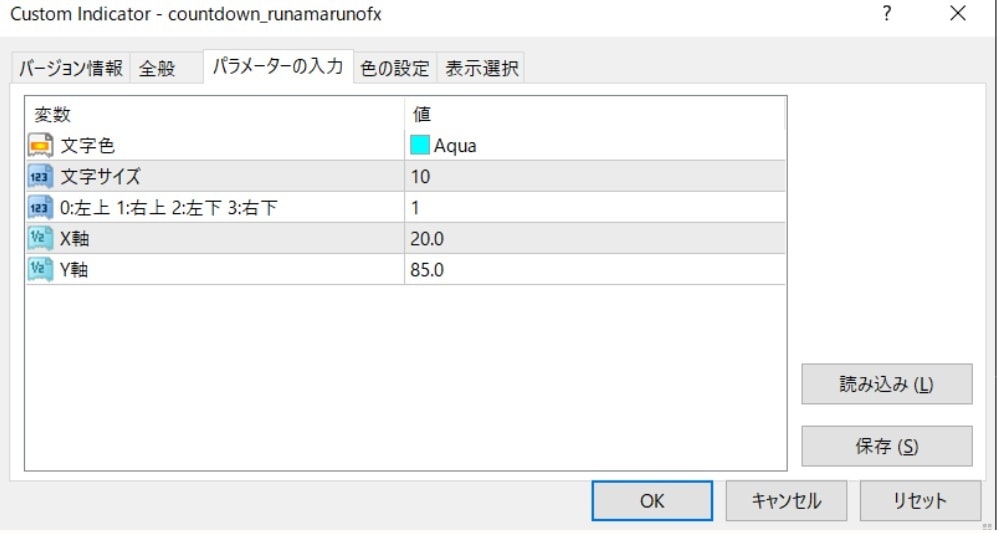Select the corner position value 1
The width and height of the screenshot is (997, 533).
click(x=415, y=209)
